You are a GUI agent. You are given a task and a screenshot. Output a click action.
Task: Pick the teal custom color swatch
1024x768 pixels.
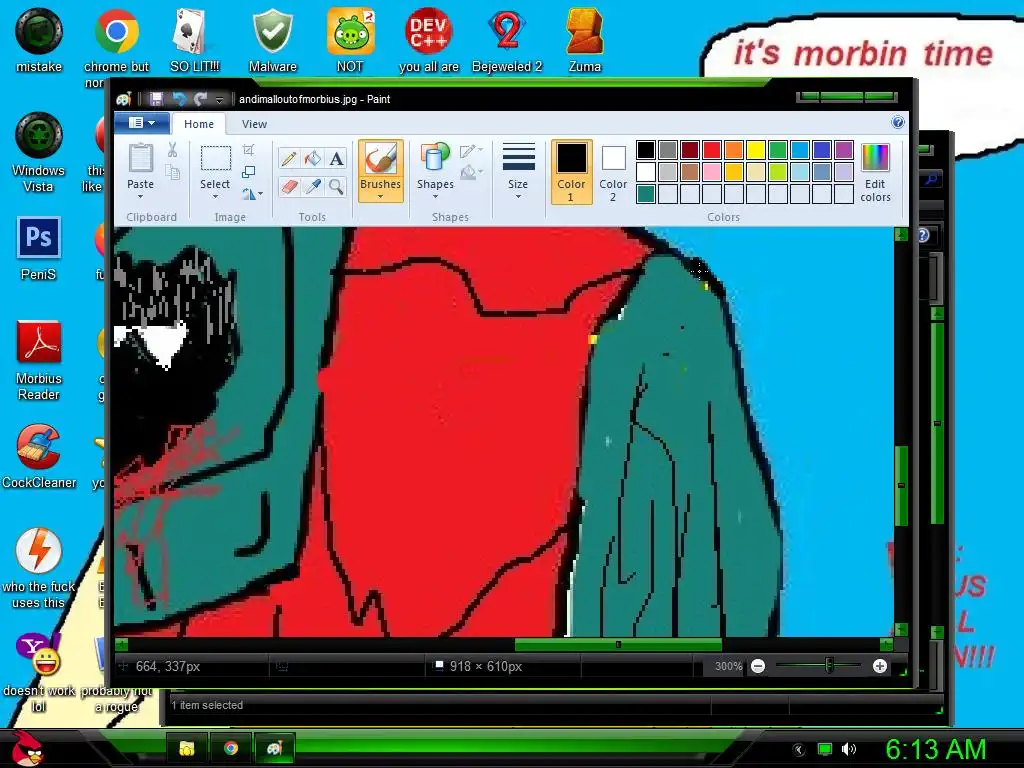point(645,194)
